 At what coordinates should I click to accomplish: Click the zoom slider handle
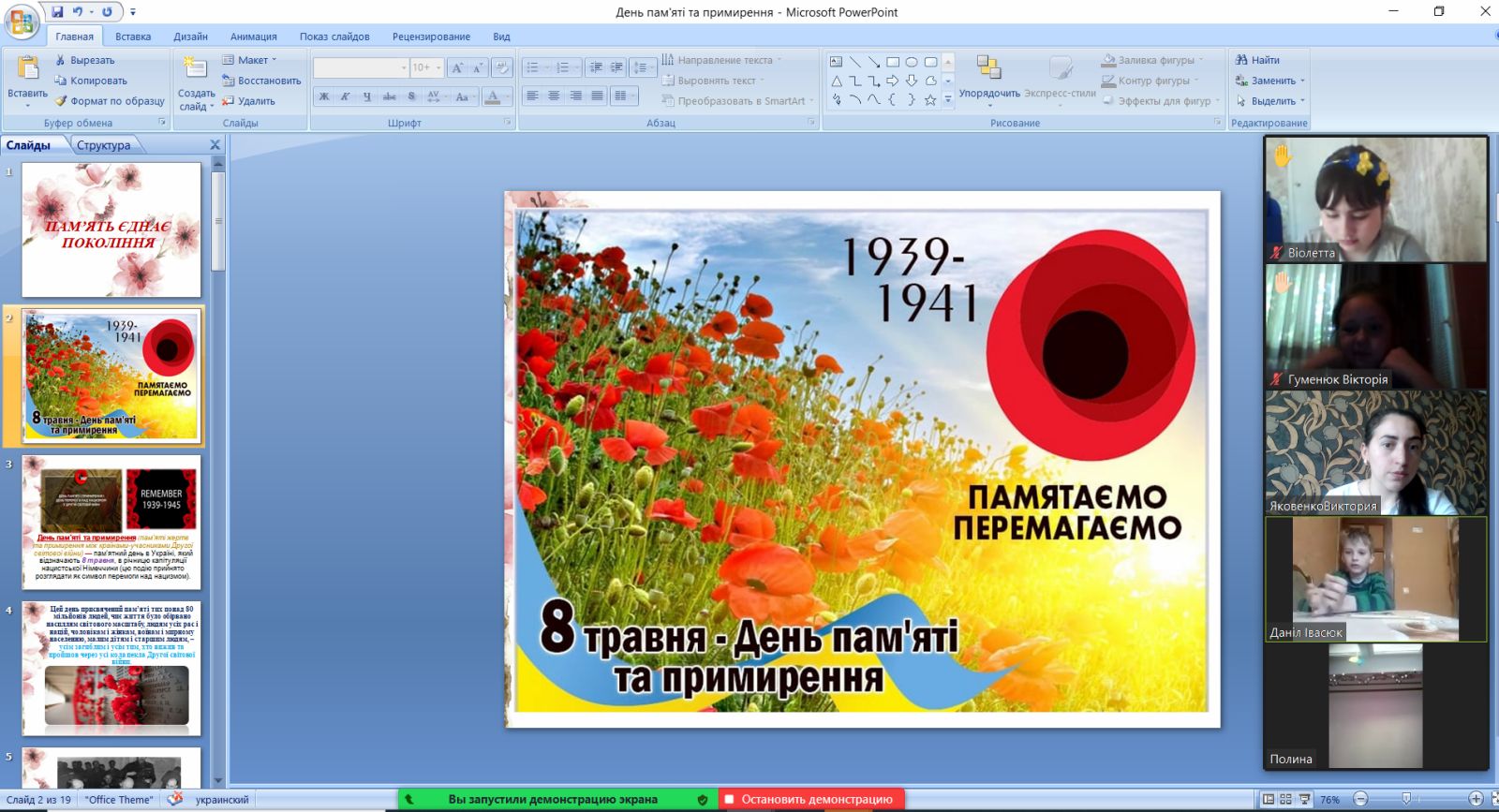tap(1406, 799)
